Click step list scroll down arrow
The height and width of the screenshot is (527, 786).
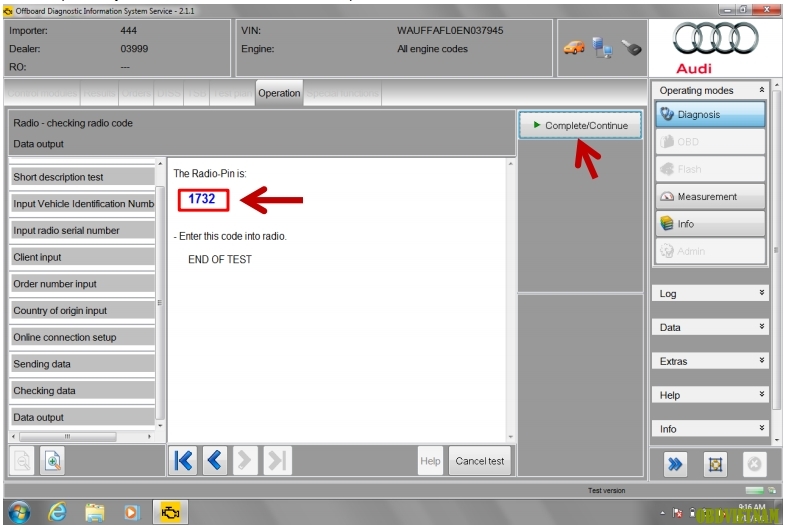160,426
